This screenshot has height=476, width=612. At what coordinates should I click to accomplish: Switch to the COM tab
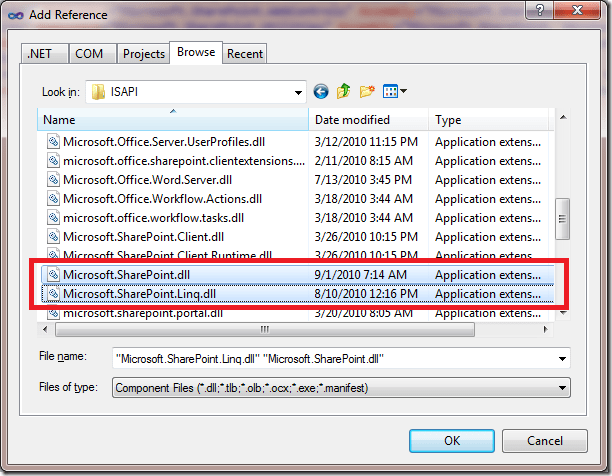click(91, 54)
